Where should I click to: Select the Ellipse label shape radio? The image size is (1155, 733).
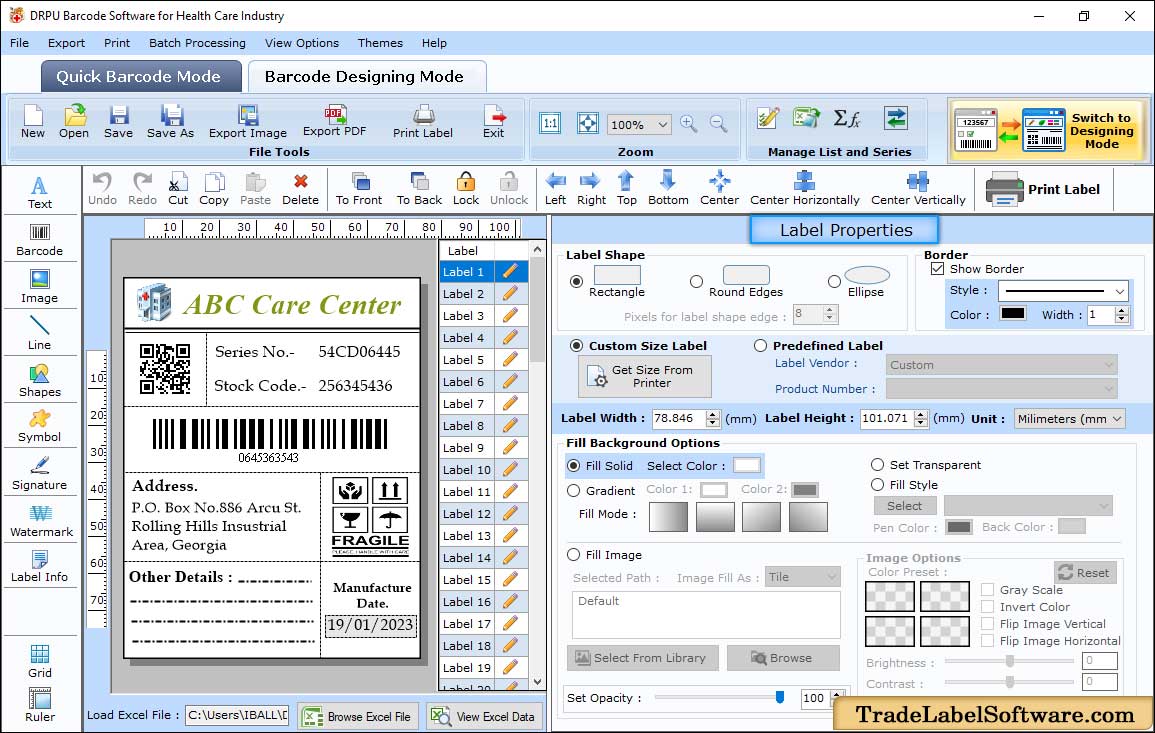[x=834, y=281]
